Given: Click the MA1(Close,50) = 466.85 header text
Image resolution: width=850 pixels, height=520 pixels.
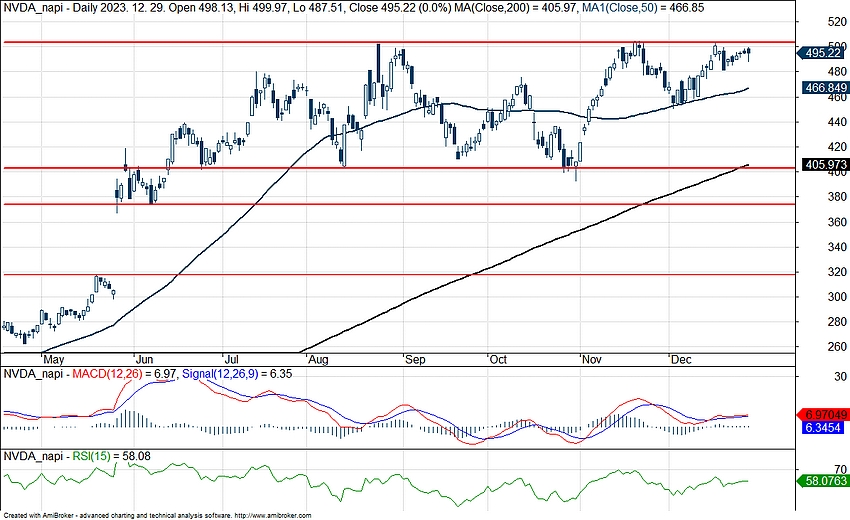Looking at the screenshot, I should coord(643,8).
